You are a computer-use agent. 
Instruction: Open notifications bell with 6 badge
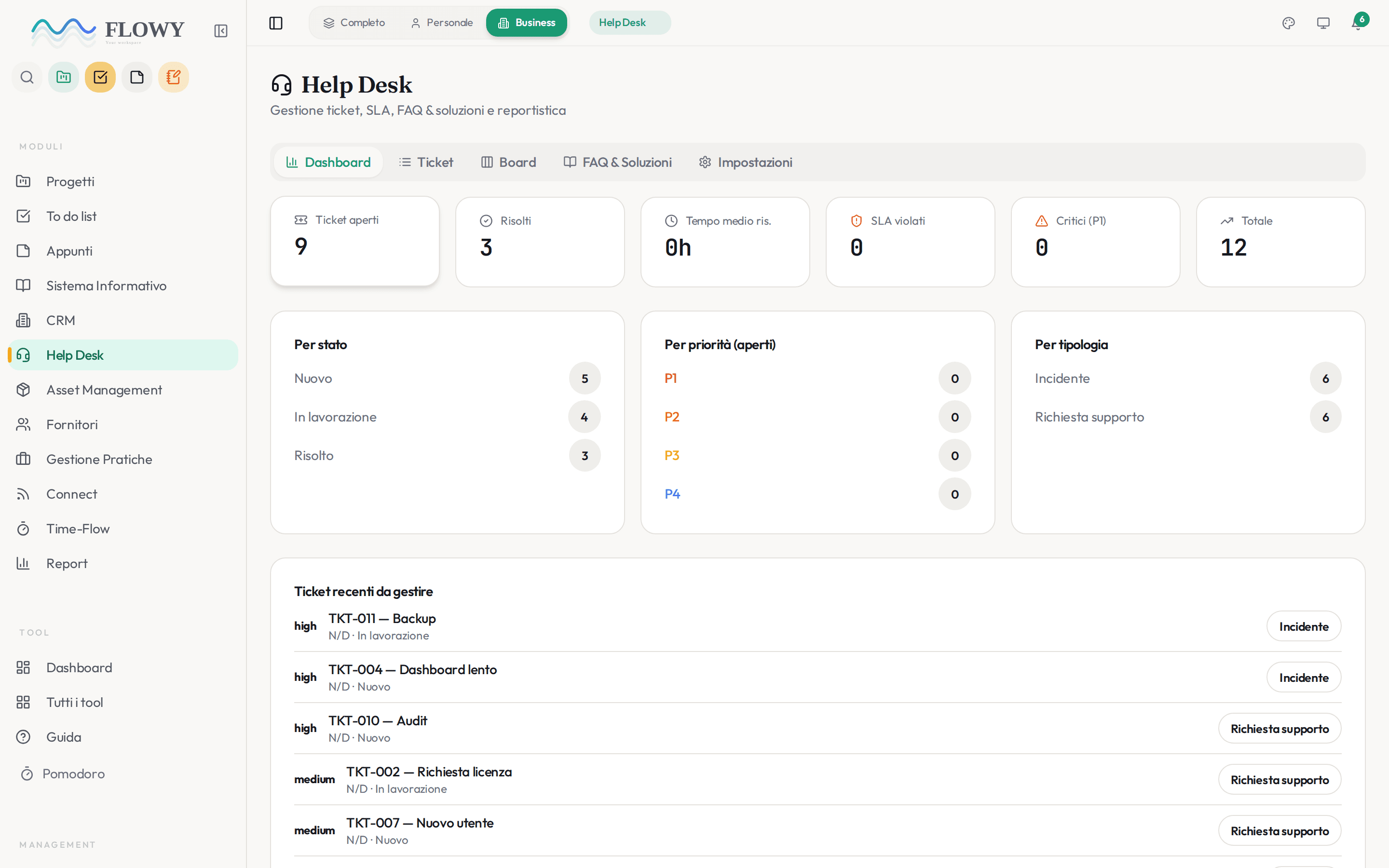(x=1358, y=22)
